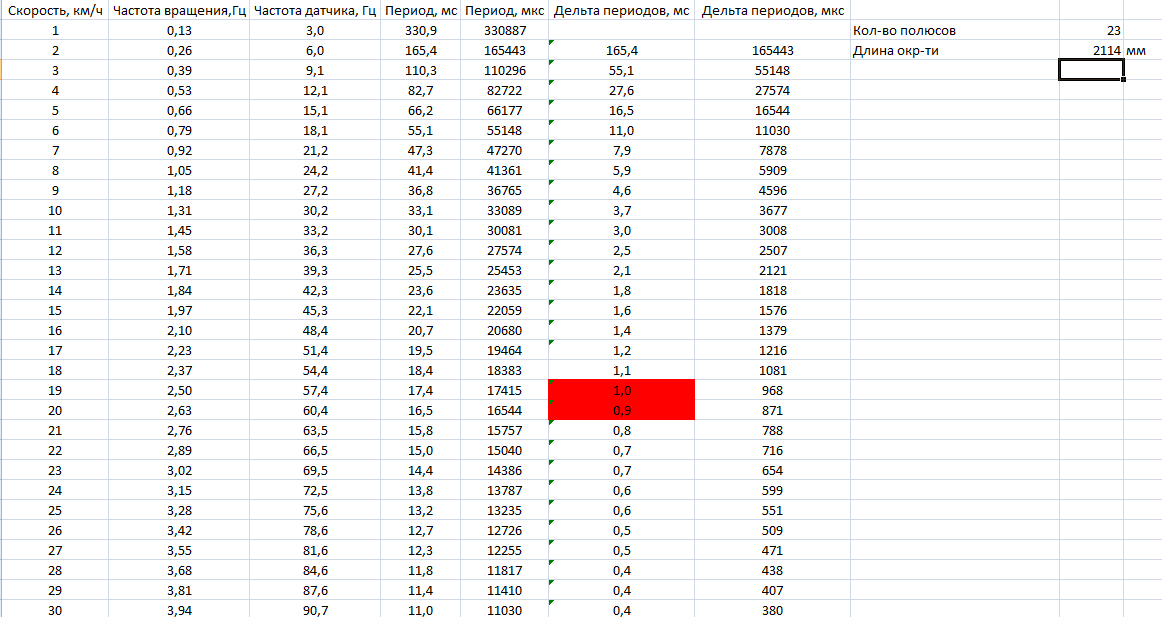Select the 'Частота вращения,Гц' column header cell
The image size is (1162, 617).
coord(179,11)
